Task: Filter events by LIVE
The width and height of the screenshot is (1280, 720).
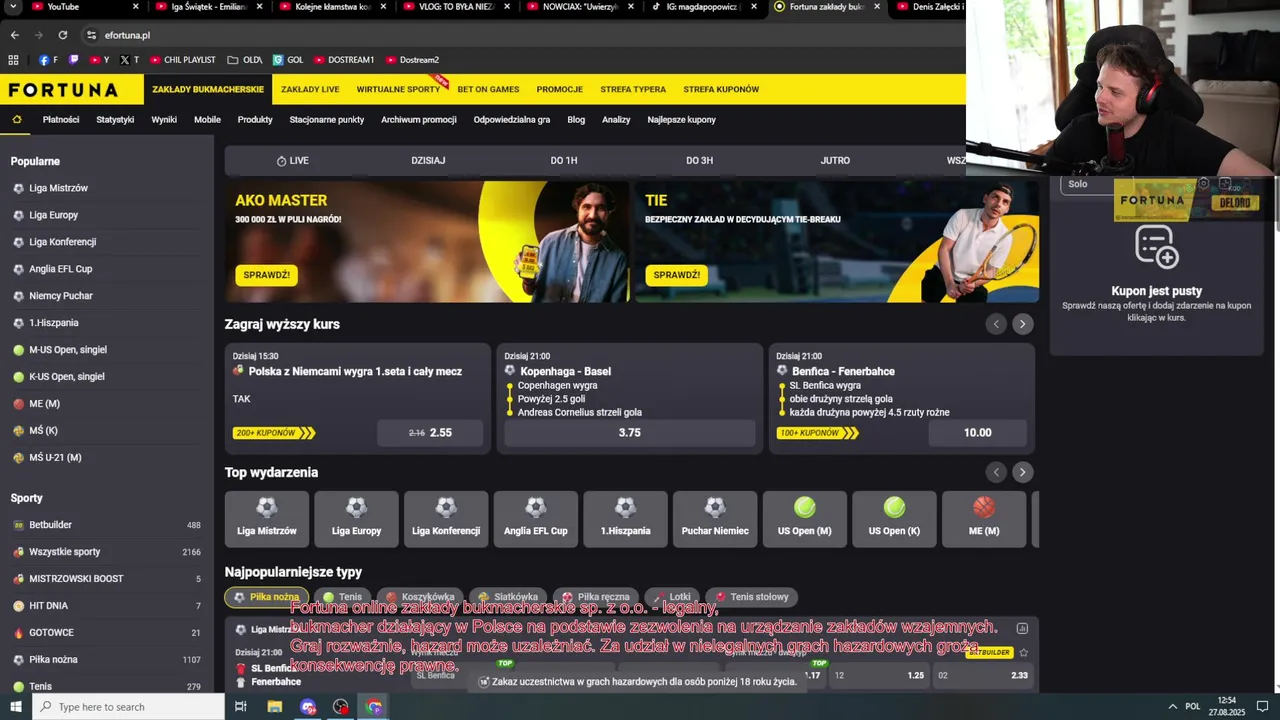Action: [292, 160]
